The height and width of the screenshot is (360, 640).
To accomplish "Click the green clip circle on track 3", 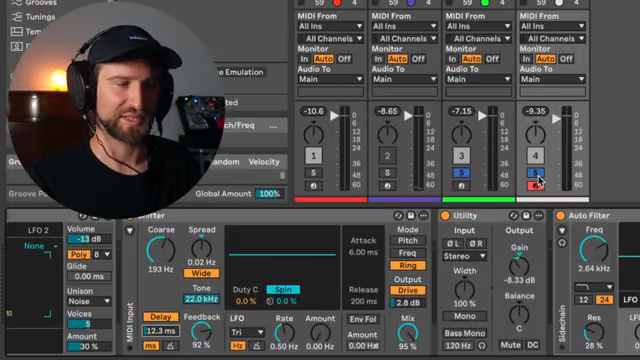I will tap(485, 3).
